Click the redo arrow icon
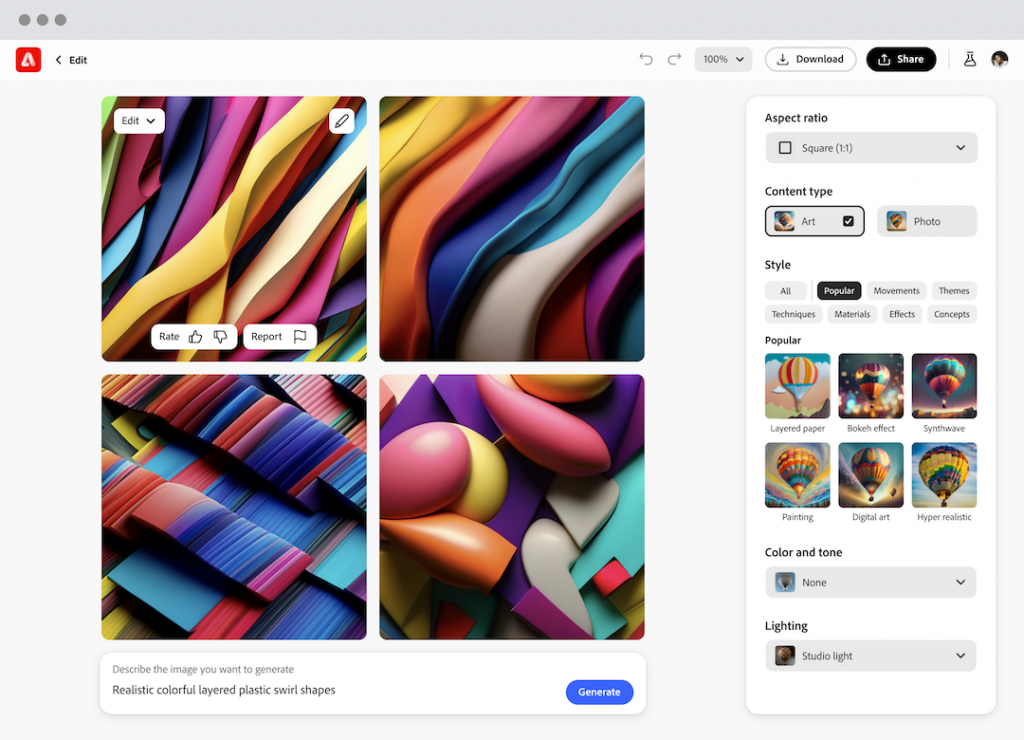 pyautogui.click(x=674, y=59)
